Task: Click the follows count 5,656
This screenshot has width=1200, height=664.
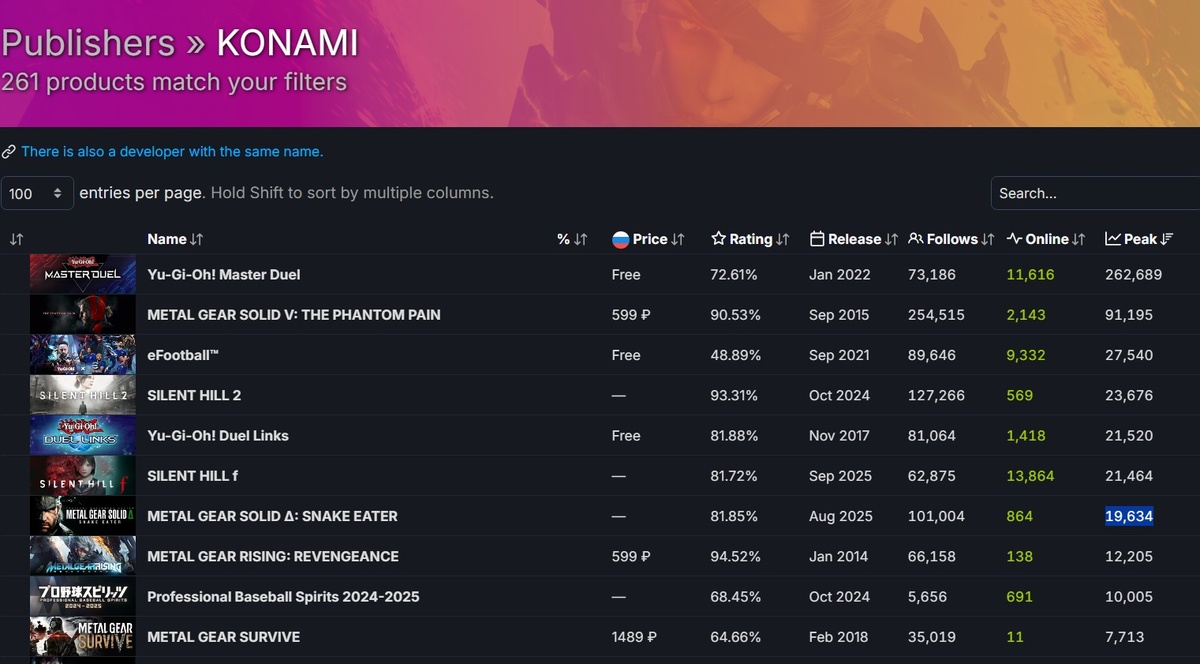Action: 927,597
